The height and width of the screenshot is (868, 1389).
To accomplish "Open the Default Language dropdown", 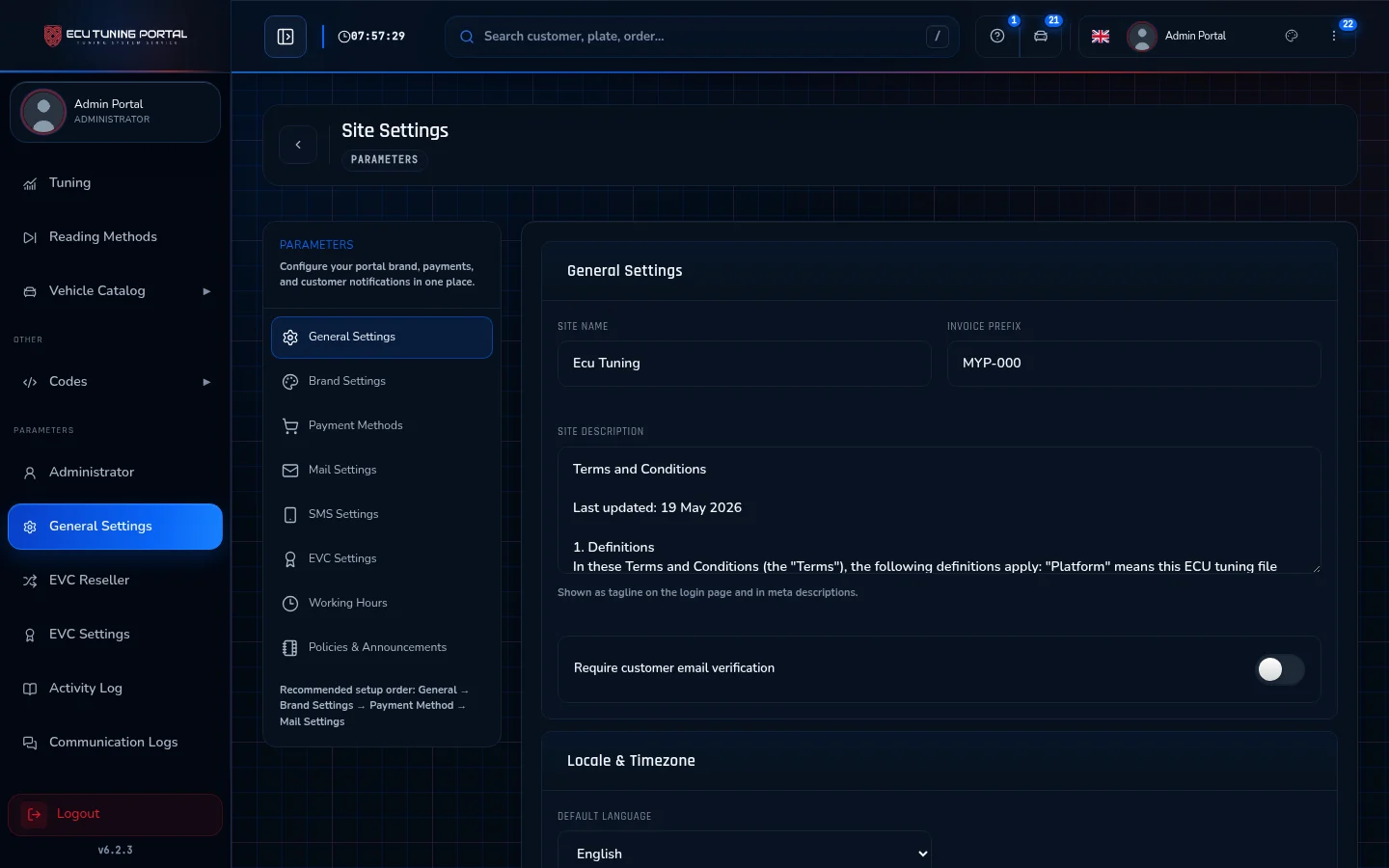I will click(745, 854).
